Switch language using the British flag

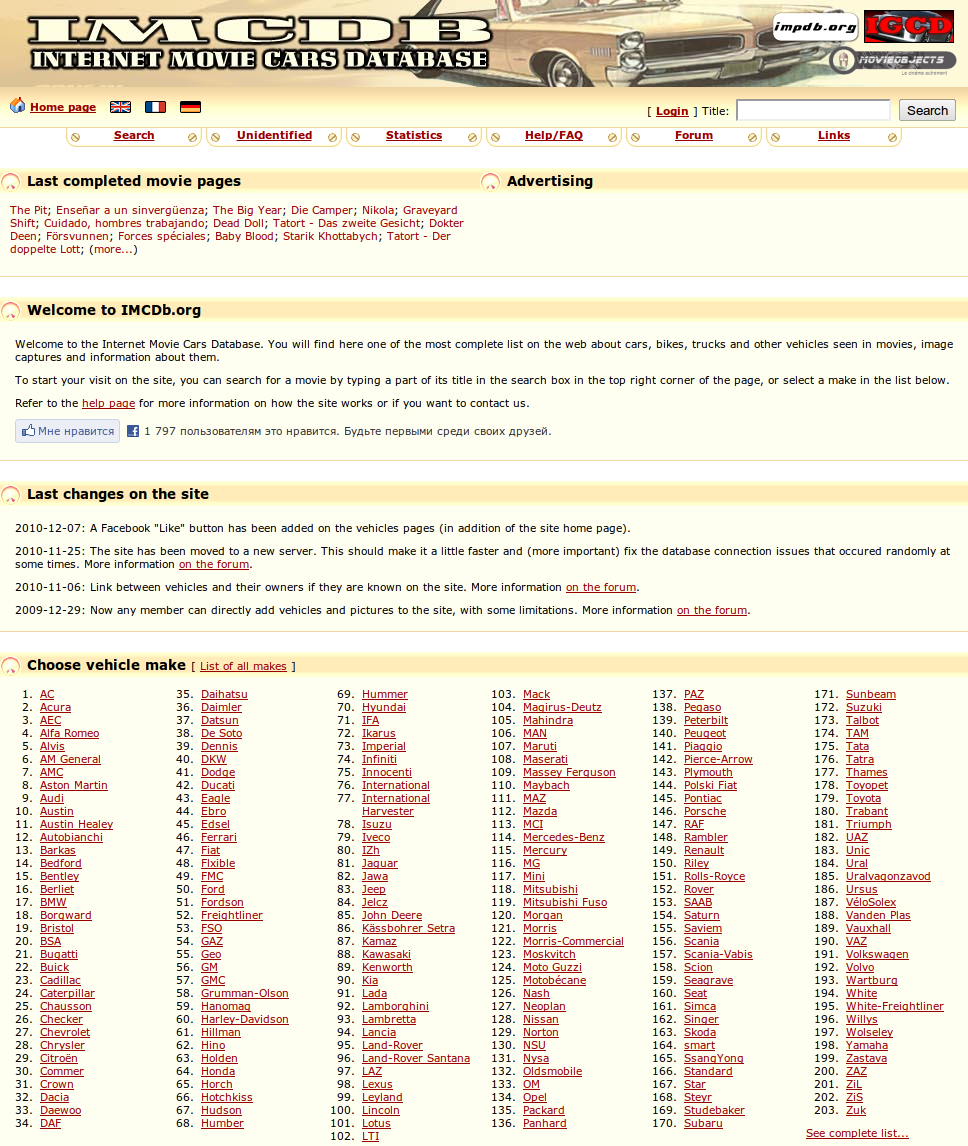pyautogui.click(x=120, y=107)
